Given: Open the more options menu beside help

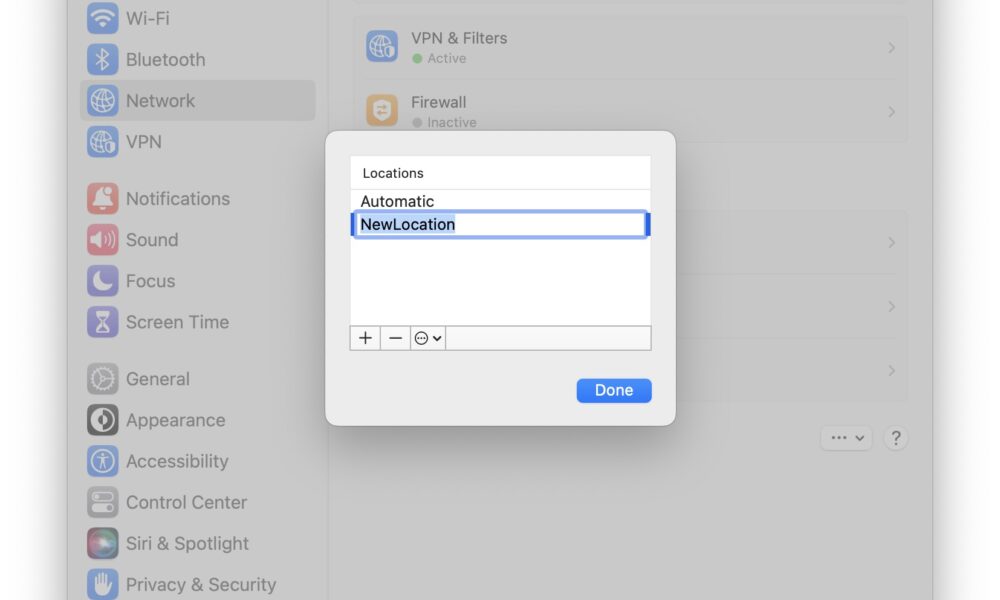Looking at the screenshot, I should click(846, 438).
